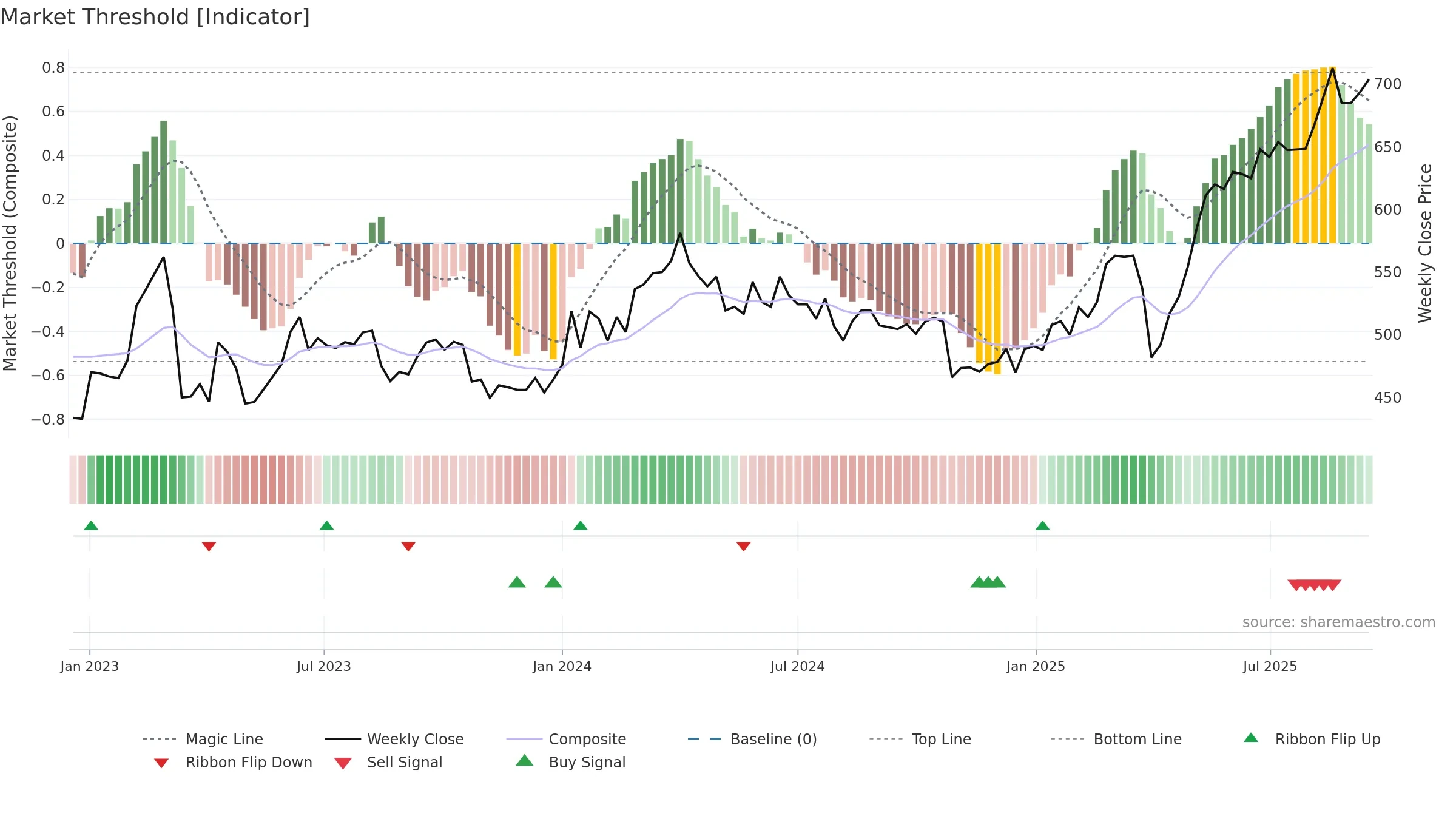The height and width of the screenshot is (819, 1456).
Task: Click the −0.8 tick on the left axis
Action: pyautogui.click(x=48, y=420)
